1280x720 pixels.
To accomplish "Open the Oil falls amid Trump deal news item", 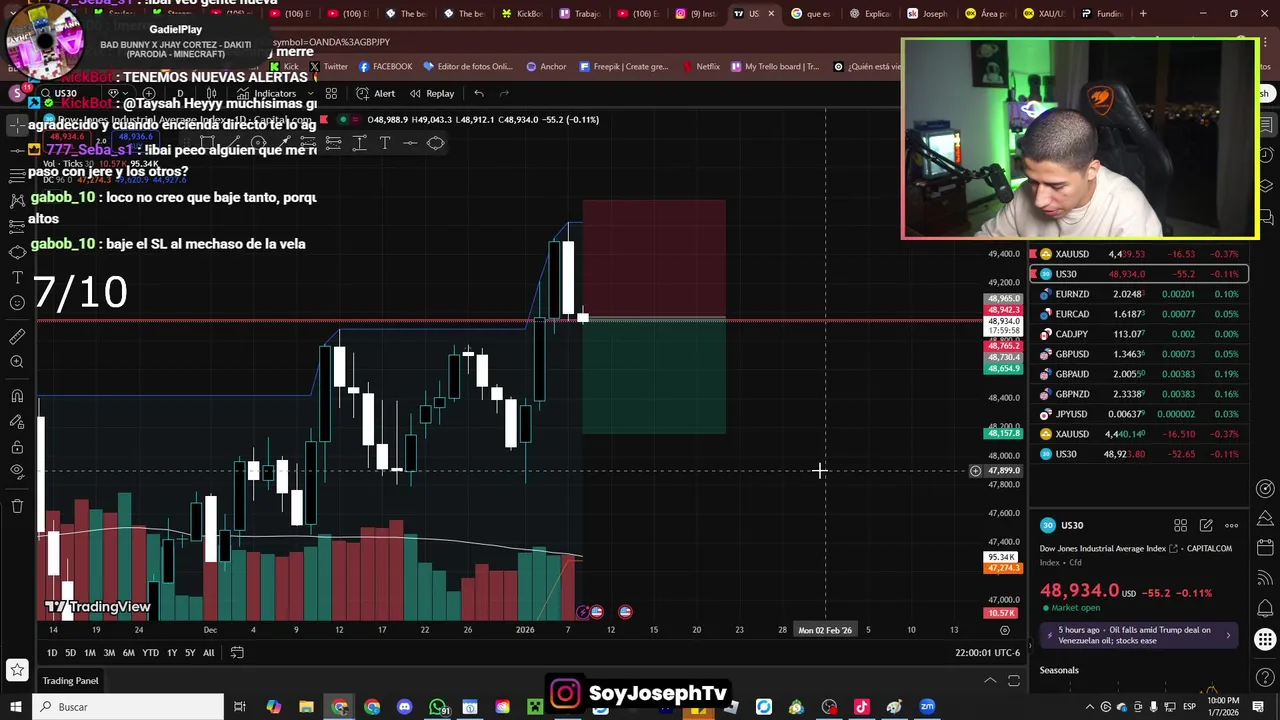I will [1140, 635].
